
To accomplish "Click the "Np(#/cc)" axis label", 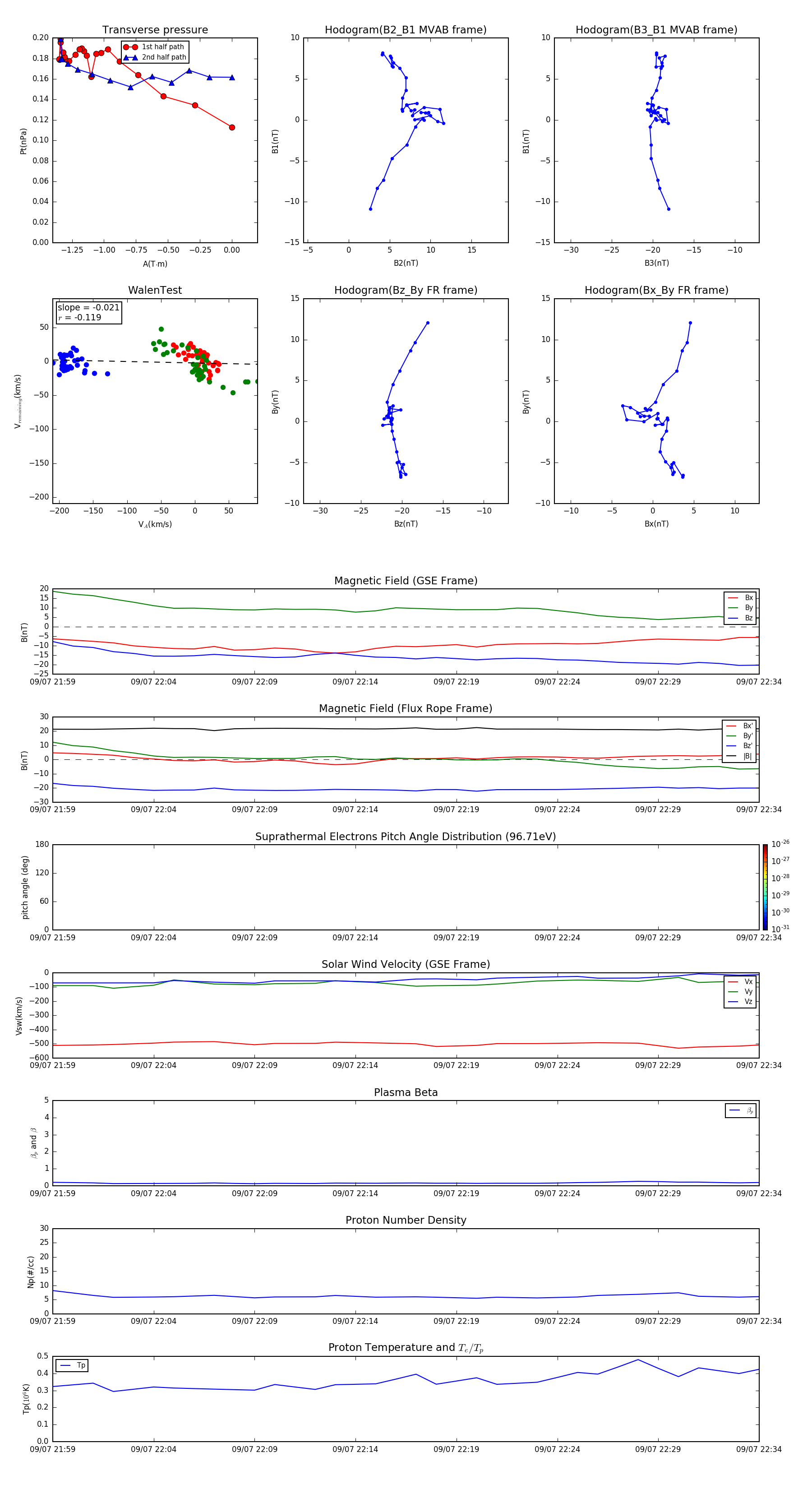I will pos(31,1272).
